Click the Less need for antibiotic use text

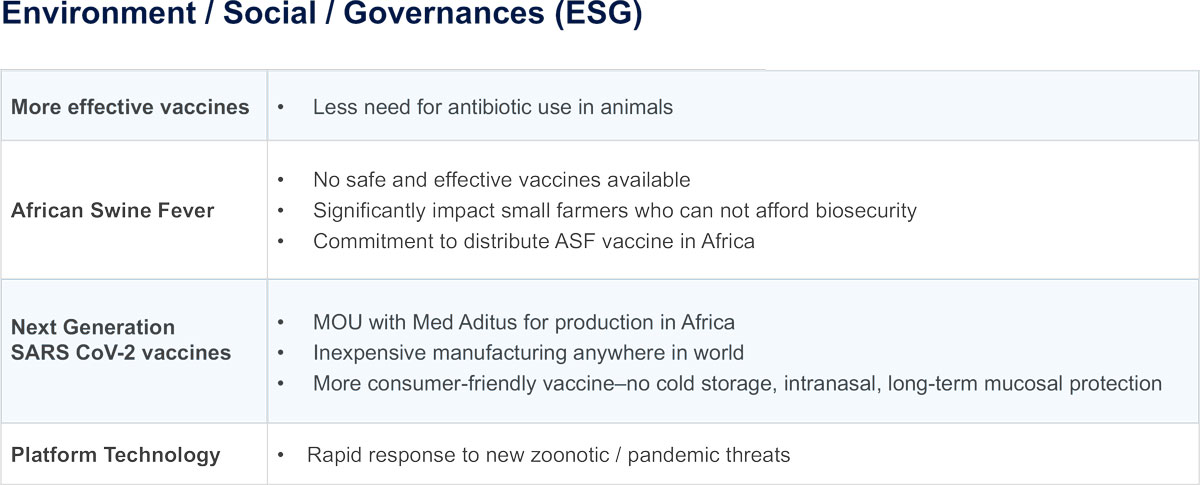point(493,106)
